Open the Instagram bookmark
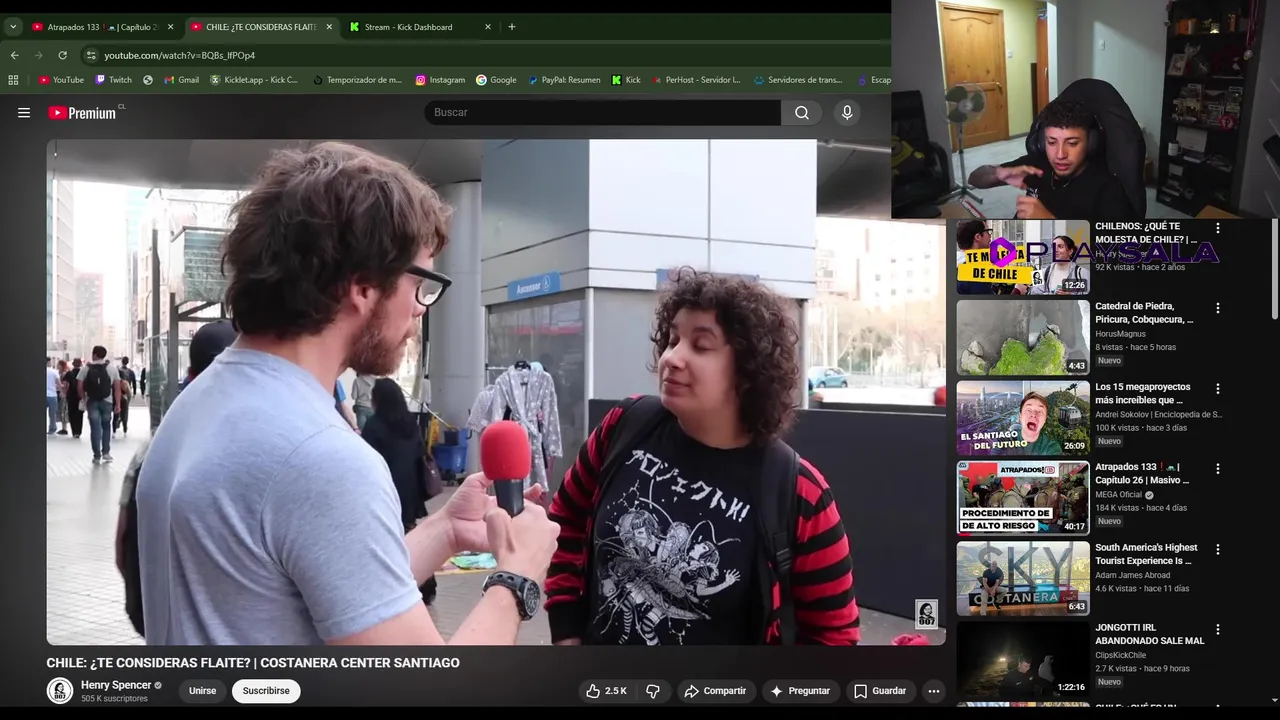 (x=440, y=80)
